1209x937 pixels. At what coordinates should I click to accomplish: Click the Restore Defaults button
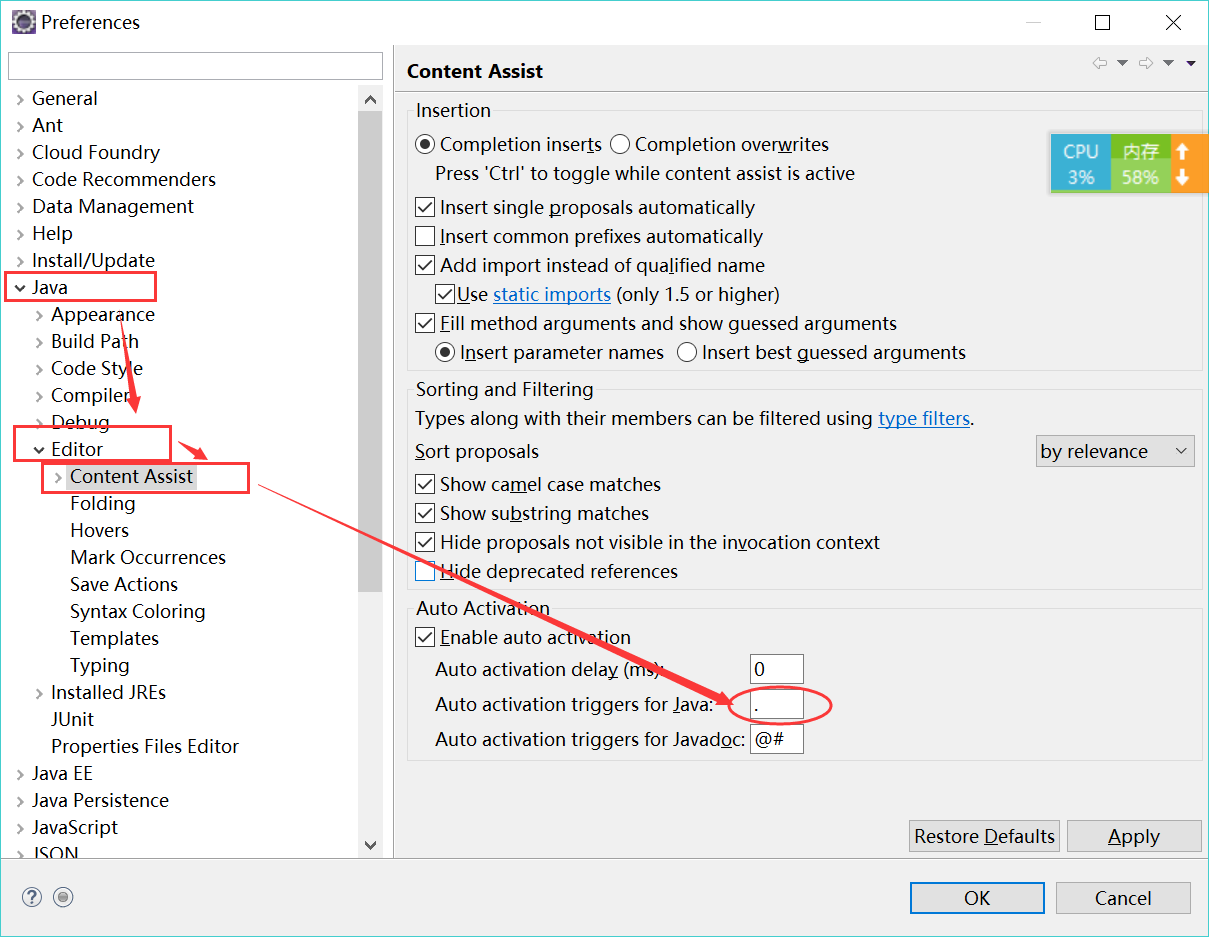tap(984, 836)
